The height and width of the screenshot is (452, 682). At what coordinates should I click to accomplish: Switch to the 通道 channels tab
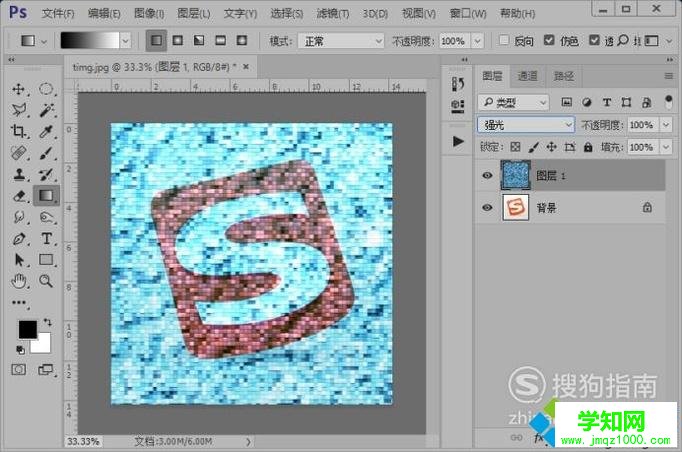point(528,76)
